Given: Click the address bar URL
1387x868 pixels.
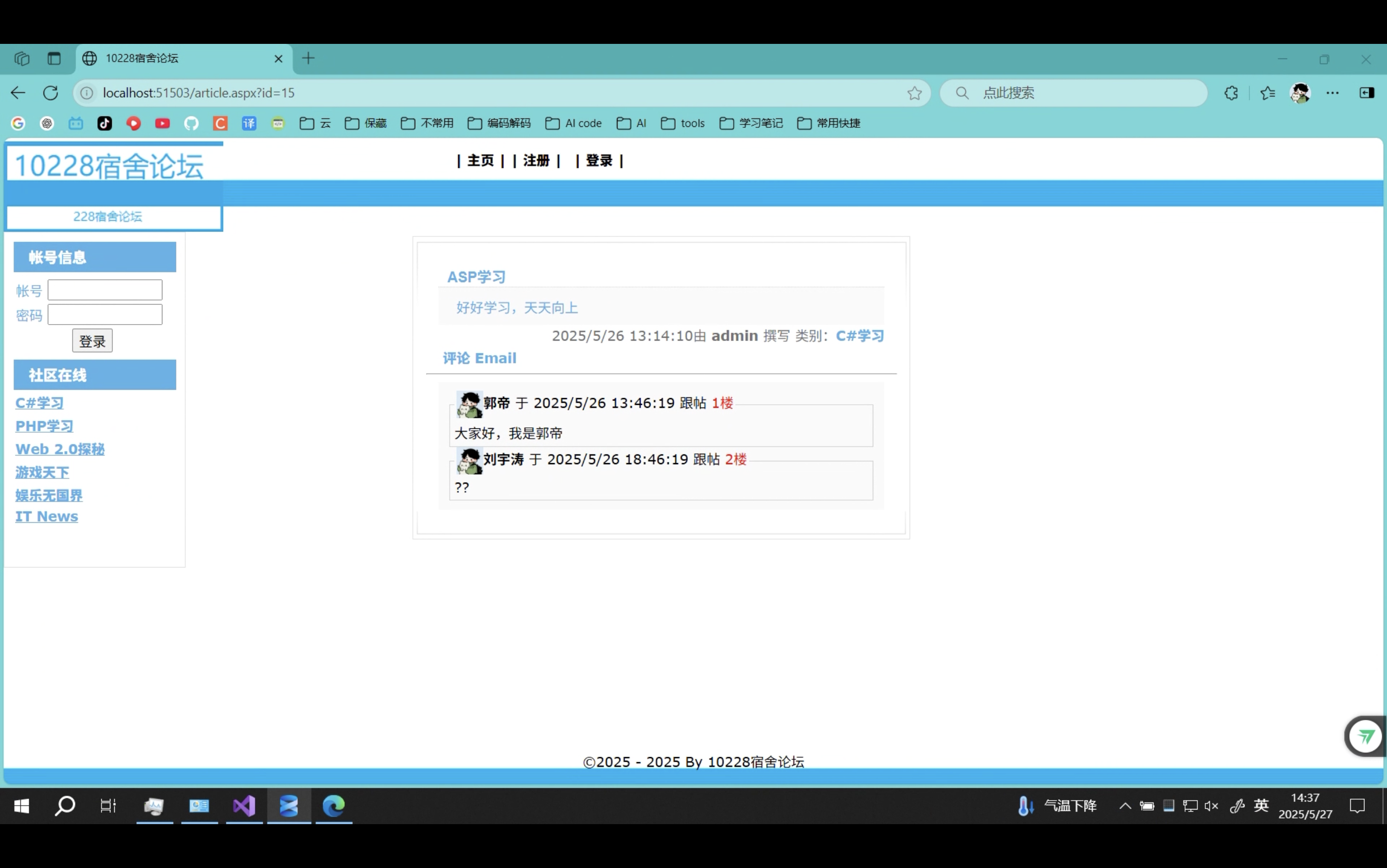Looking at the screenshot, I should click(x=199, y=93).
